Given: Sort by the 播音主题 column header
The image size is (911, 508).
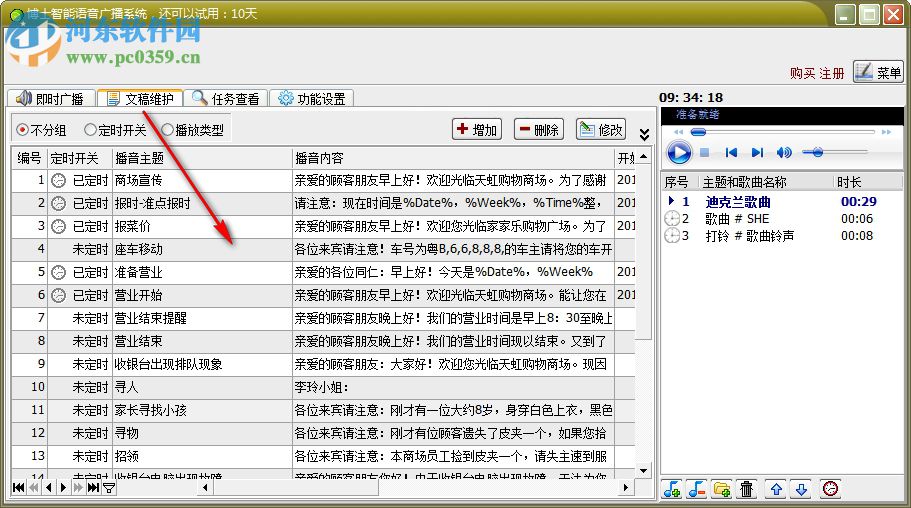Looking at the screenshot, I should [x=202, y=158].
